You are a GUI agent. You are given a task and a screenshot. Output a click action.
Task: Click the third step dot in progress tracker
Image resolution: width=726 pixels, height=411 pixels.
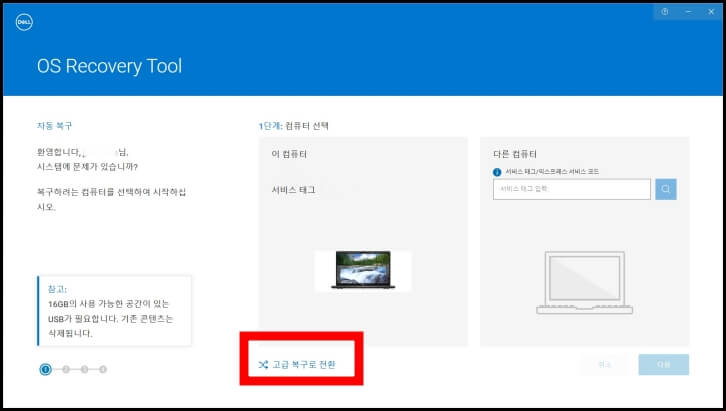click(x=84, y=369)
